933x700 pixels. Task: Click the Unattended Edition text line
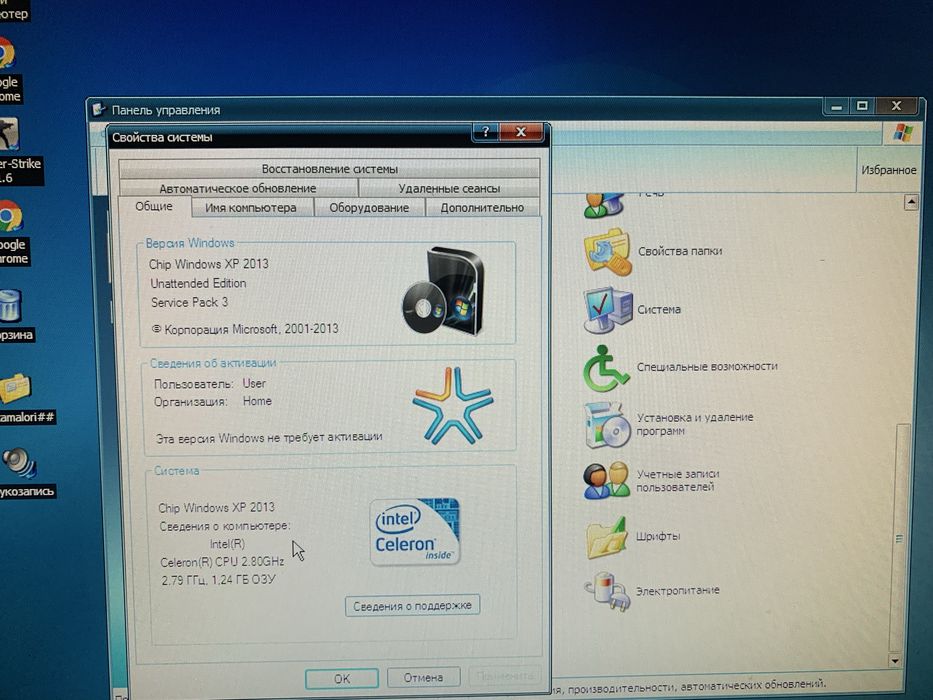coord(198,283)
